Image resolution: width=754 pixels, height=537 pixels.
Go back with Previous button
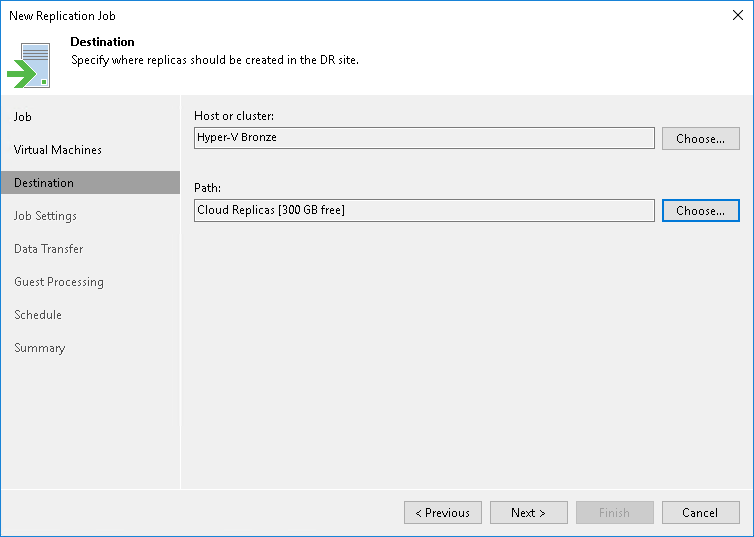(x=443, y=513)
